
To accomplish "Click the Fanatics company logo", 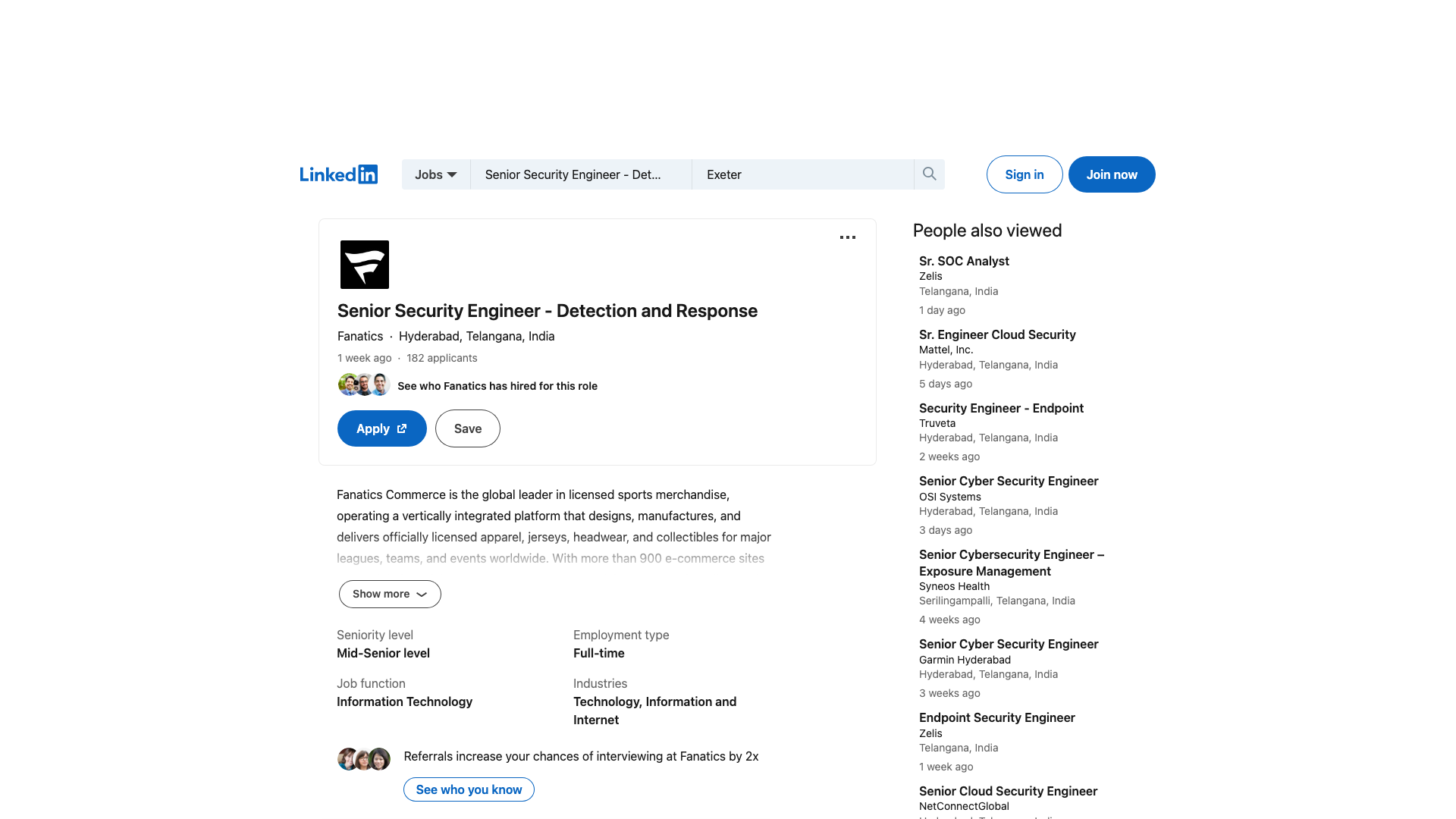I will [365, 265].
